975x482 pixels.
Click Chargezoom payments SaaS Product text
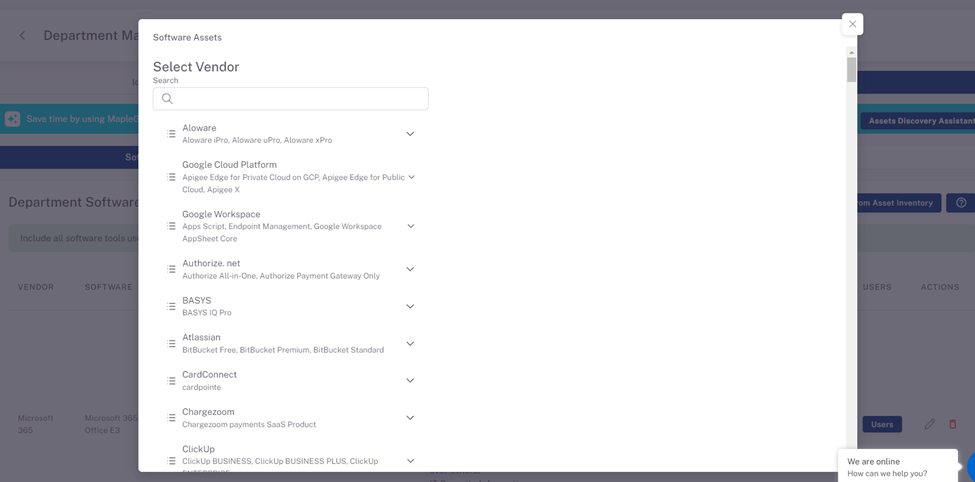pyautogui.click(x=249, y=424)
